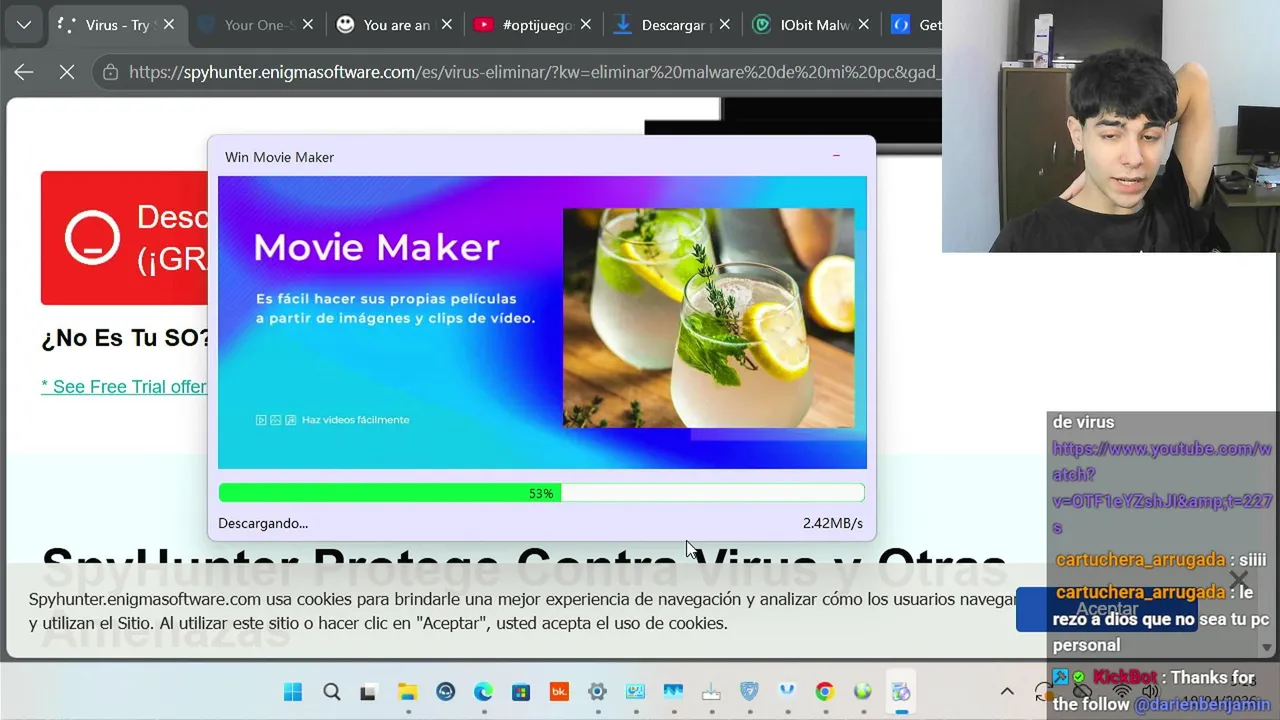The height and width of the screenshot is (720, 1280).
Task: Show hidden system tray icons chevron
Action: pyautogui.click(x=1007, y=692)
